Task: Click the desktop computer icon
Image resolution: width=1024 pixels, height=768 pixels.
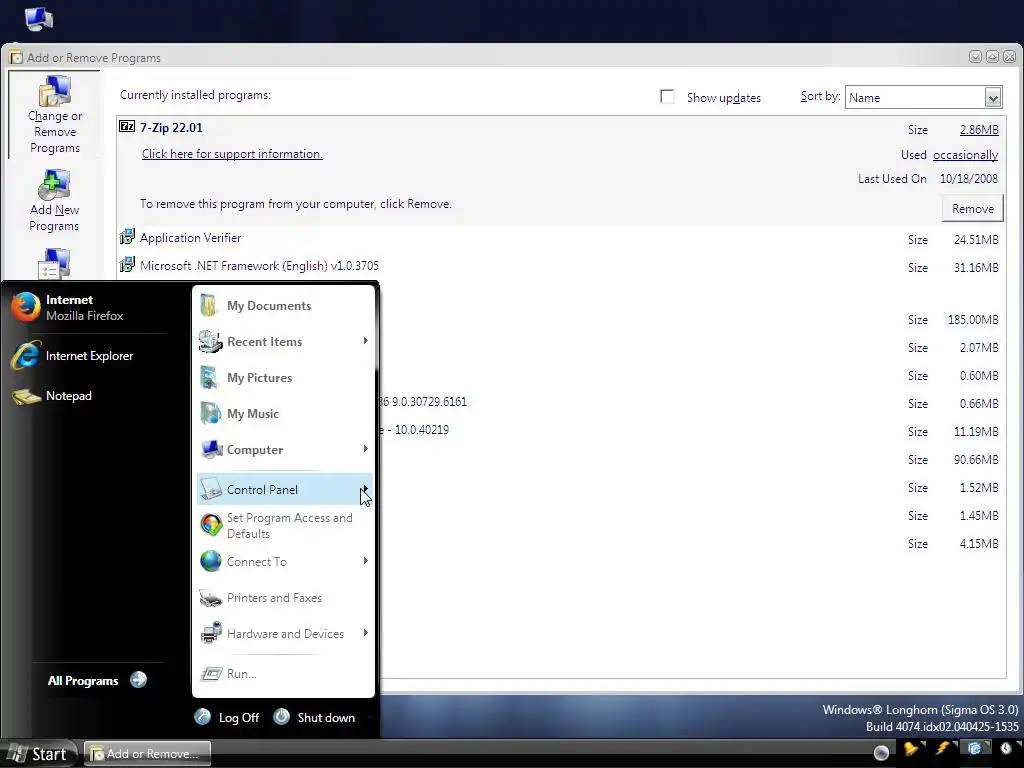Action: pyautogui.click(x=39, y=18)
